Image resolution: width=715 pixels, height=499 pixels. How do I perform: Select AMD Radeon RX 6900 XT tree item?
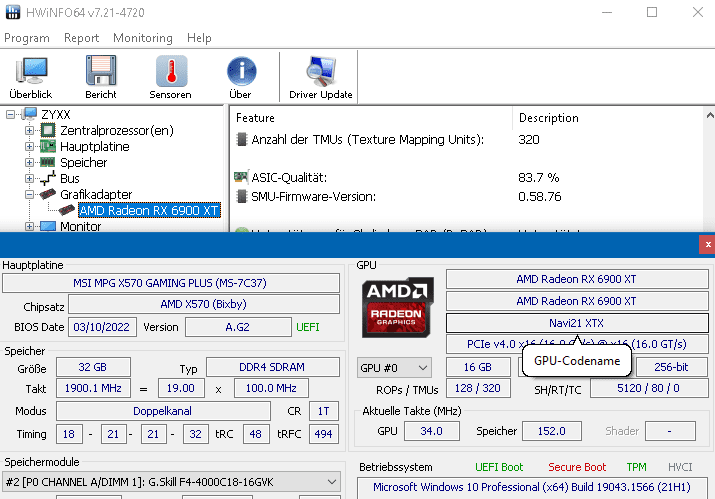[x=149, y=210]
